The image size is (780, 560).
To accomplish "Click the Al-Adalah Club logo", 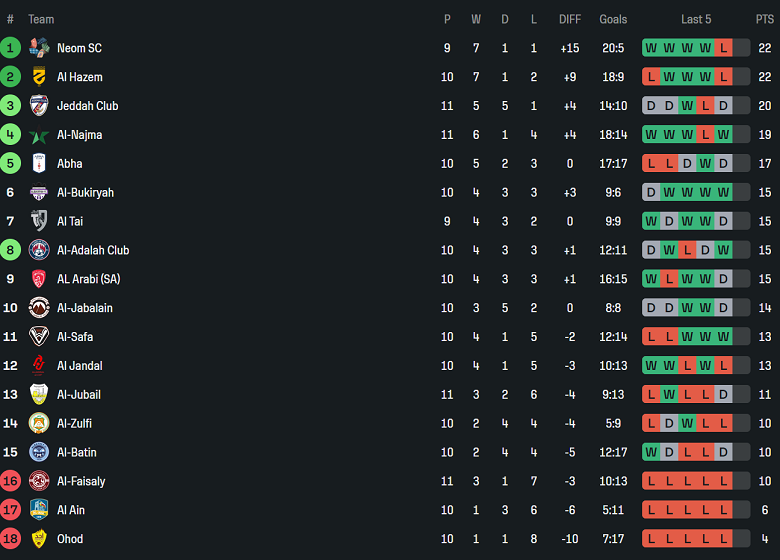I will point(39,250).
